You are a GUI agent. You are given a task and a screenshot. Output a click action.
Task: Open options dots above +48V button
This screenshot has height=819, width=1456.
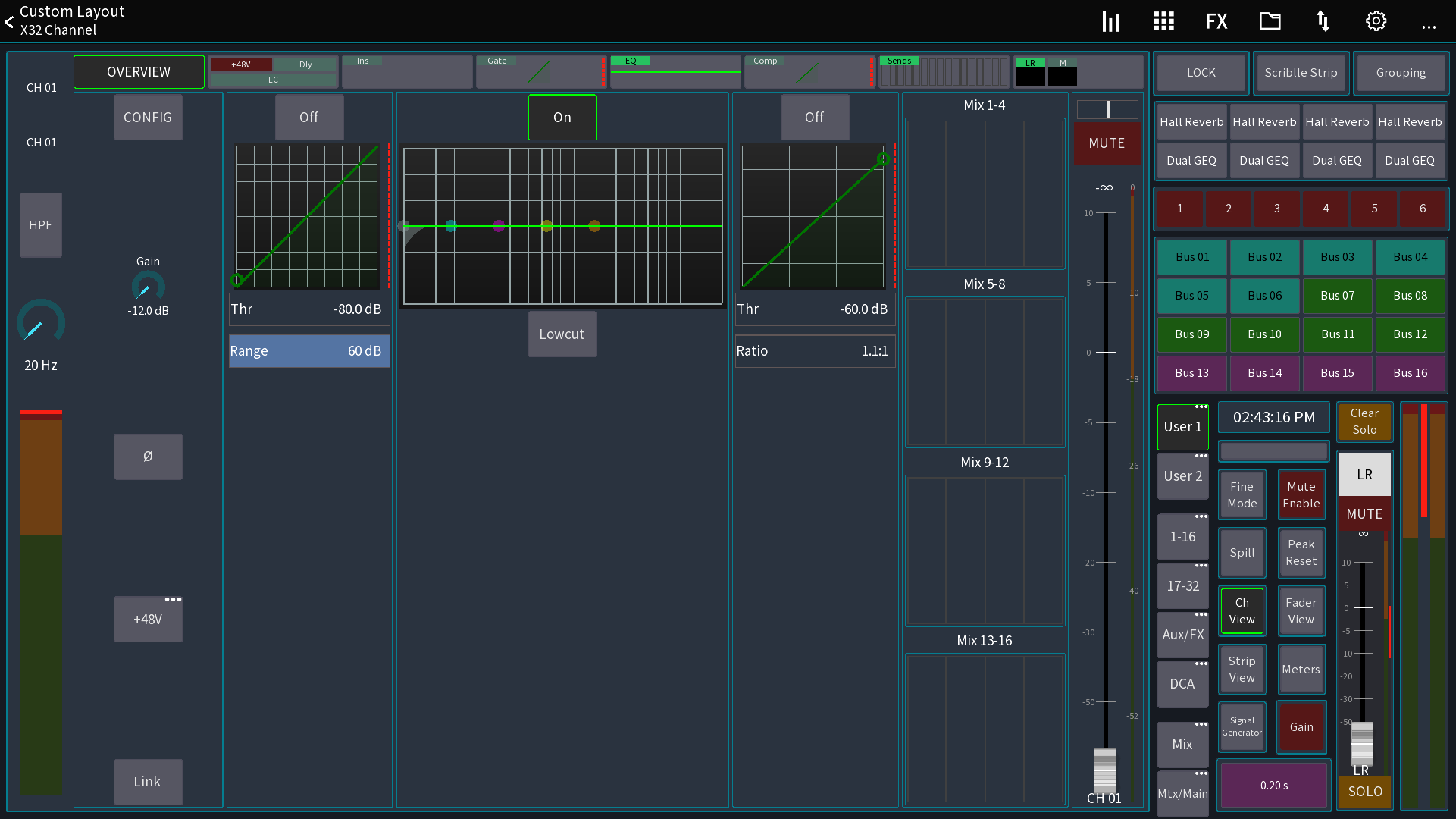(x=174, y=599)
